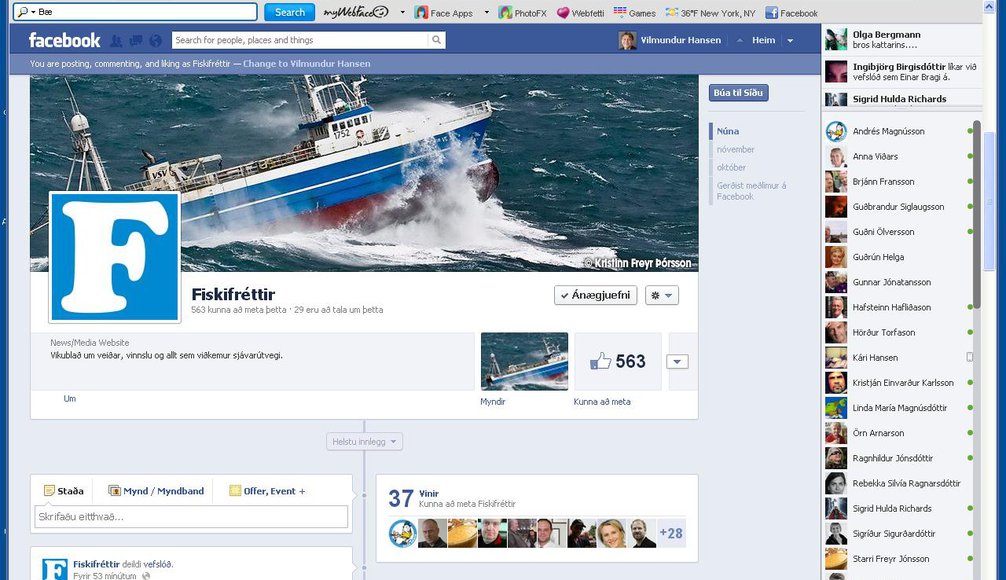The height and width of the screenshot is (580, 1006).
Task: Click the Vinir heading link
Action: (x=429, y=493)
